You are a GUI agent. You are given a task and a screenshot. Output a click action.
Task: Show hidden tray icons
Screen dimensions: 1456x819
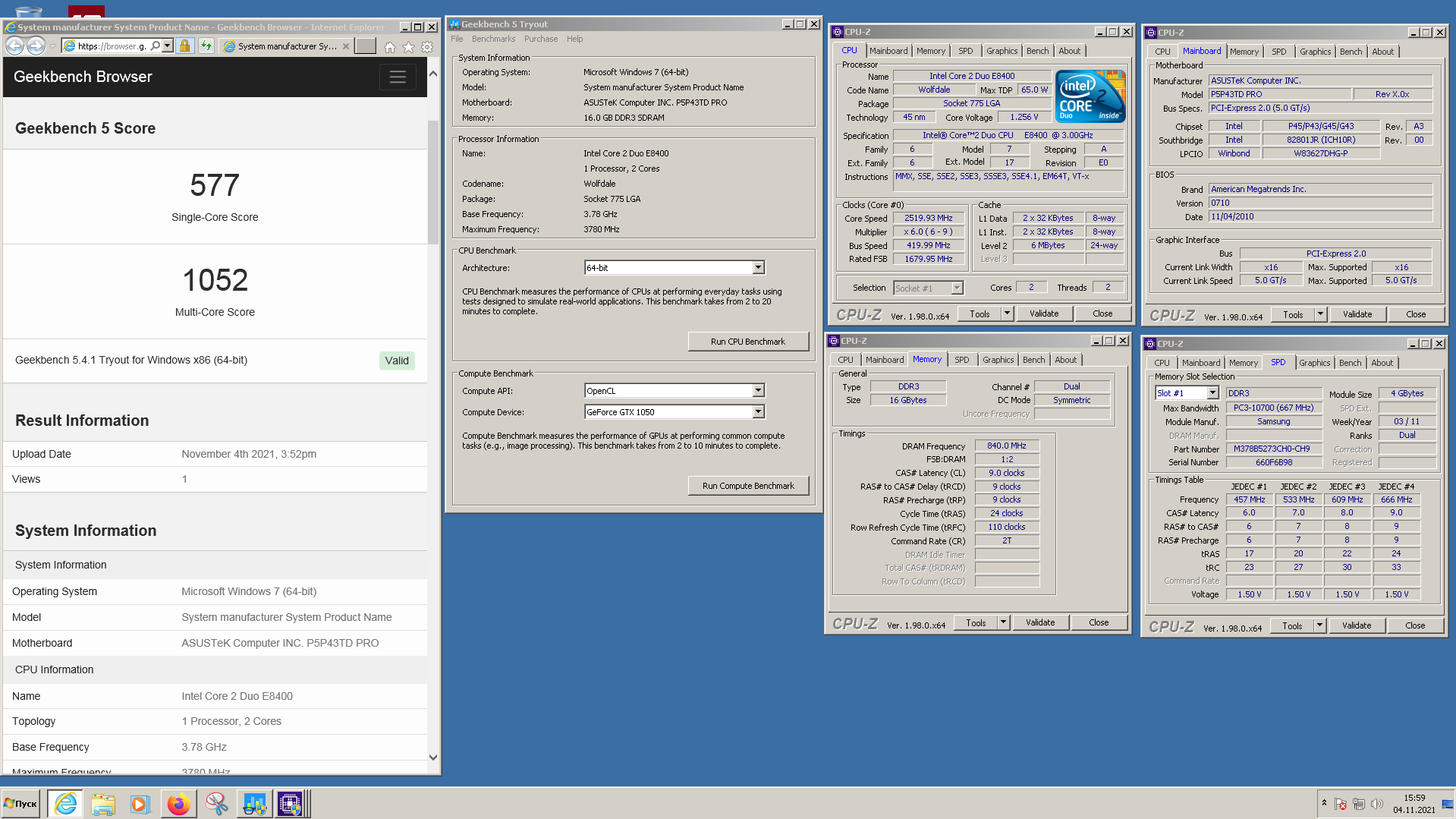[x=1324, y=803]
